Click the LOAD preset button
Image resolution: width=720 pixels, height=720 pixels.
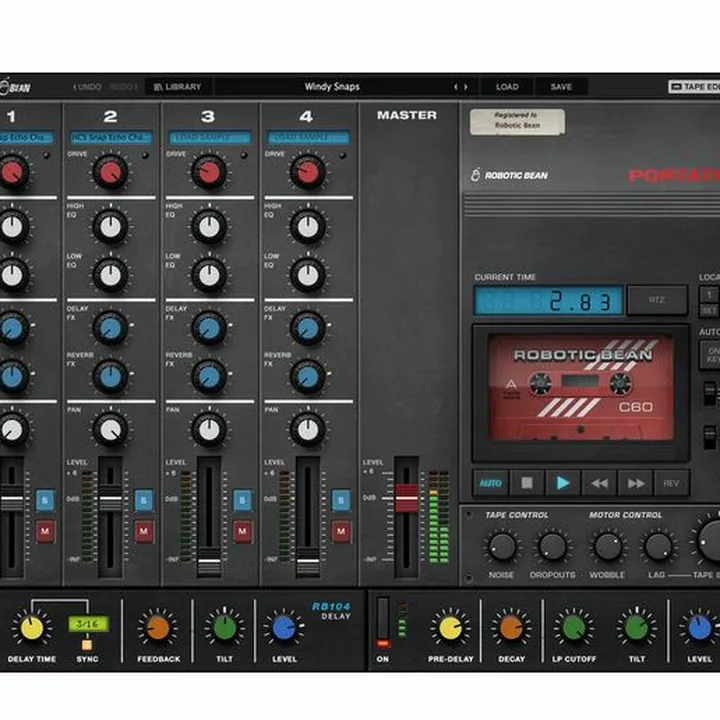(507, 87)
